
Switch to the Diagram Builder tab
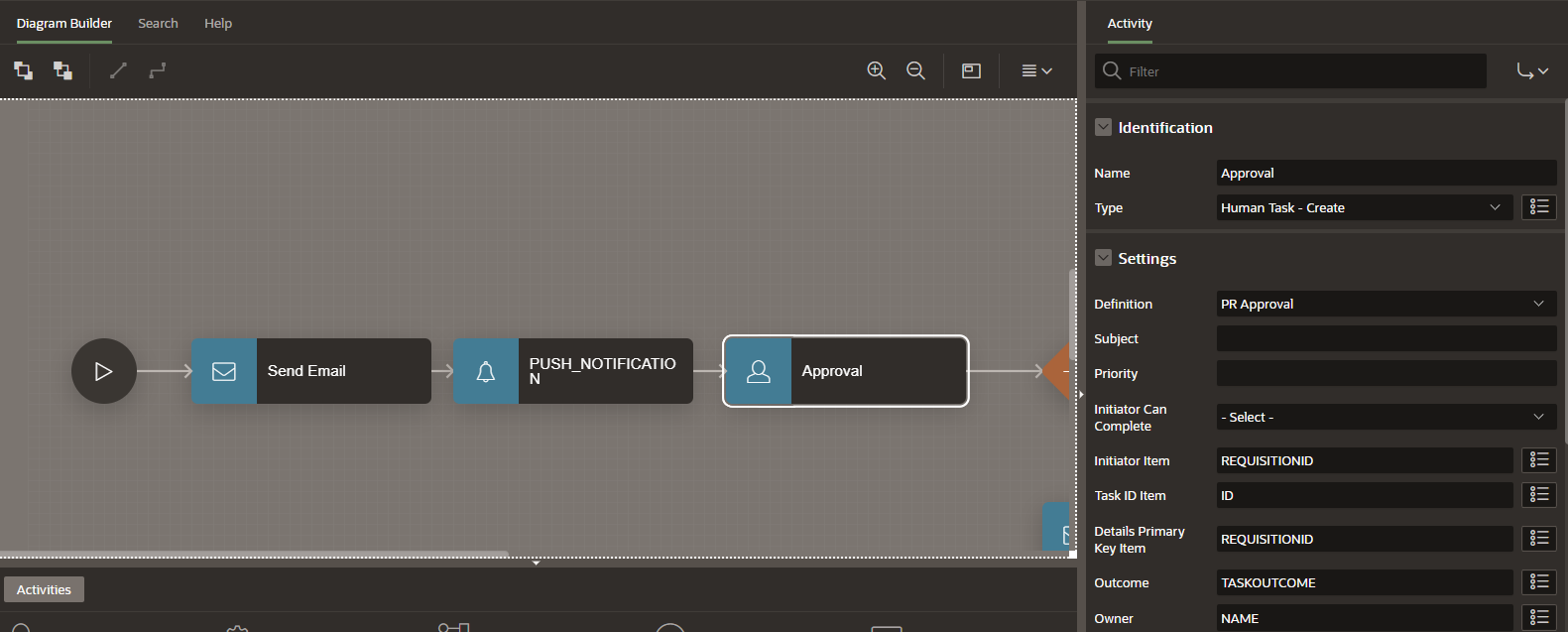coord(64,23)
